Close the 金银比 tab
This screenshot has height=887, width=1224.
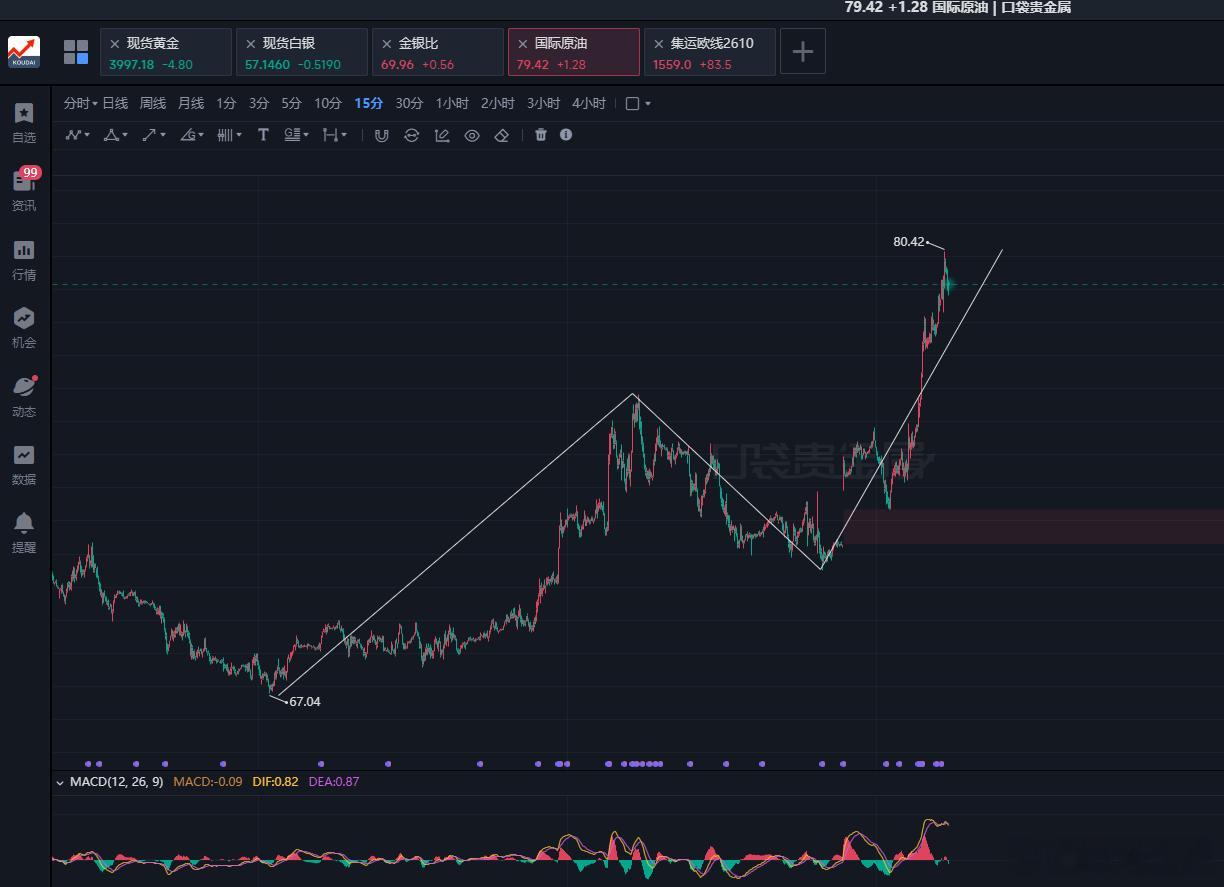387,44
